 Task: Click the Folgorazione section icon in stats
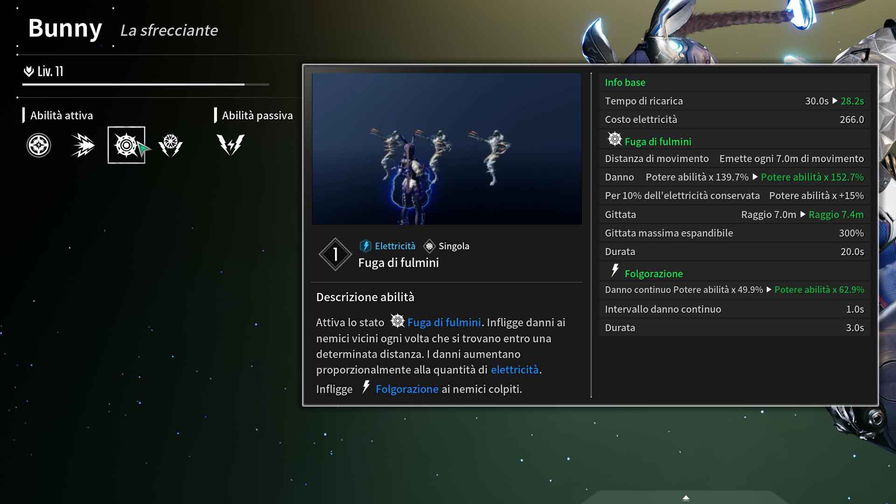(x=614, y=271)
